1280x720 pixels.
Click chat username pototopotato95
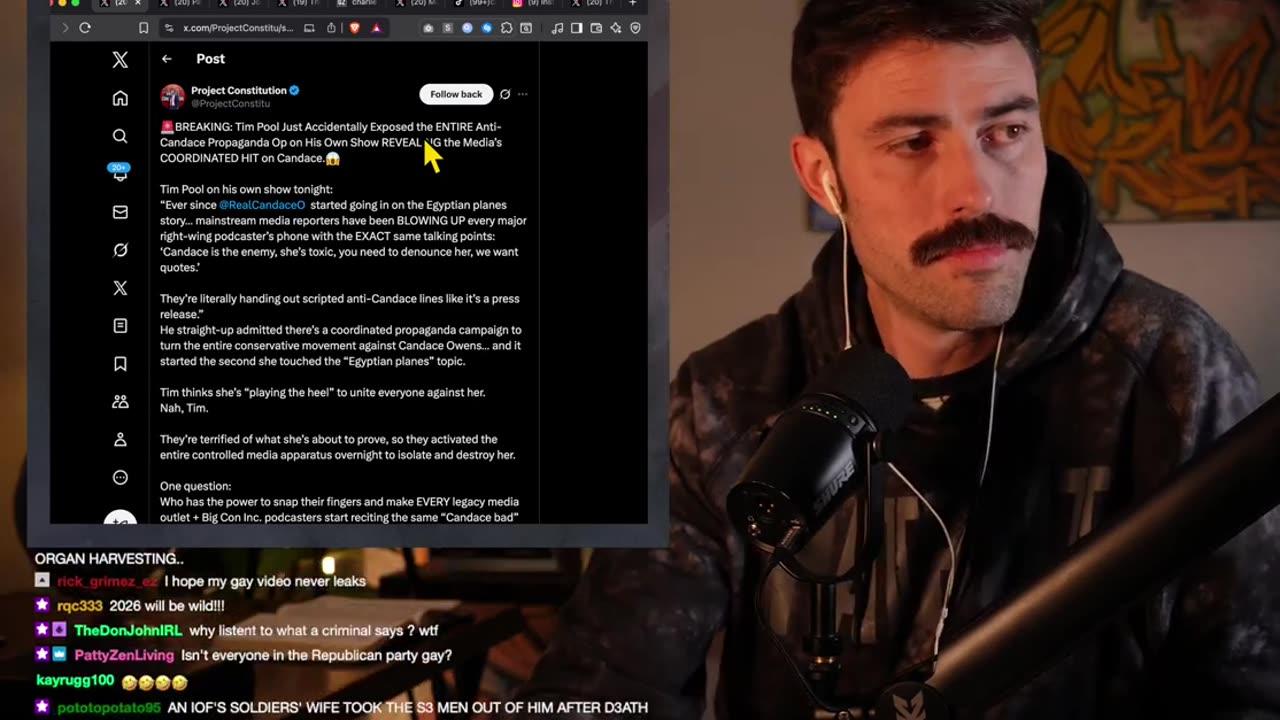[109, 708]
